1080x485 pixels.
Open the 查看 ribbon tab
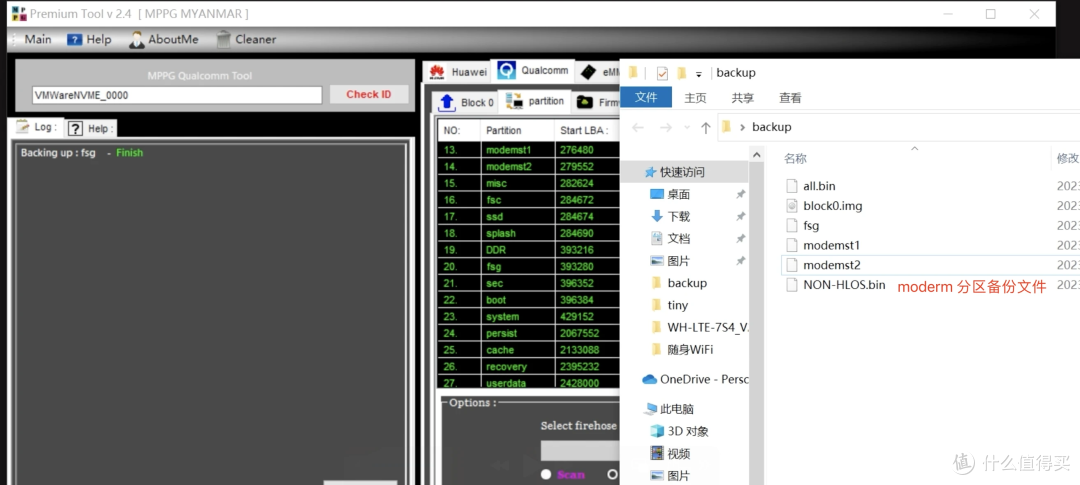coord(790,98)
